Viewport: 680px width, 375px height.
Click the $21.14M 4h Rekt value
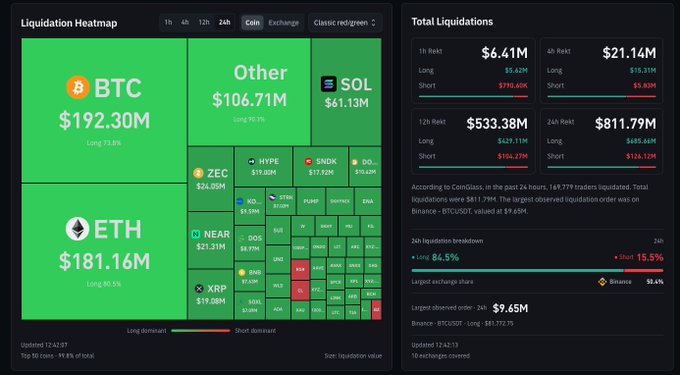[x=629, y=53]
